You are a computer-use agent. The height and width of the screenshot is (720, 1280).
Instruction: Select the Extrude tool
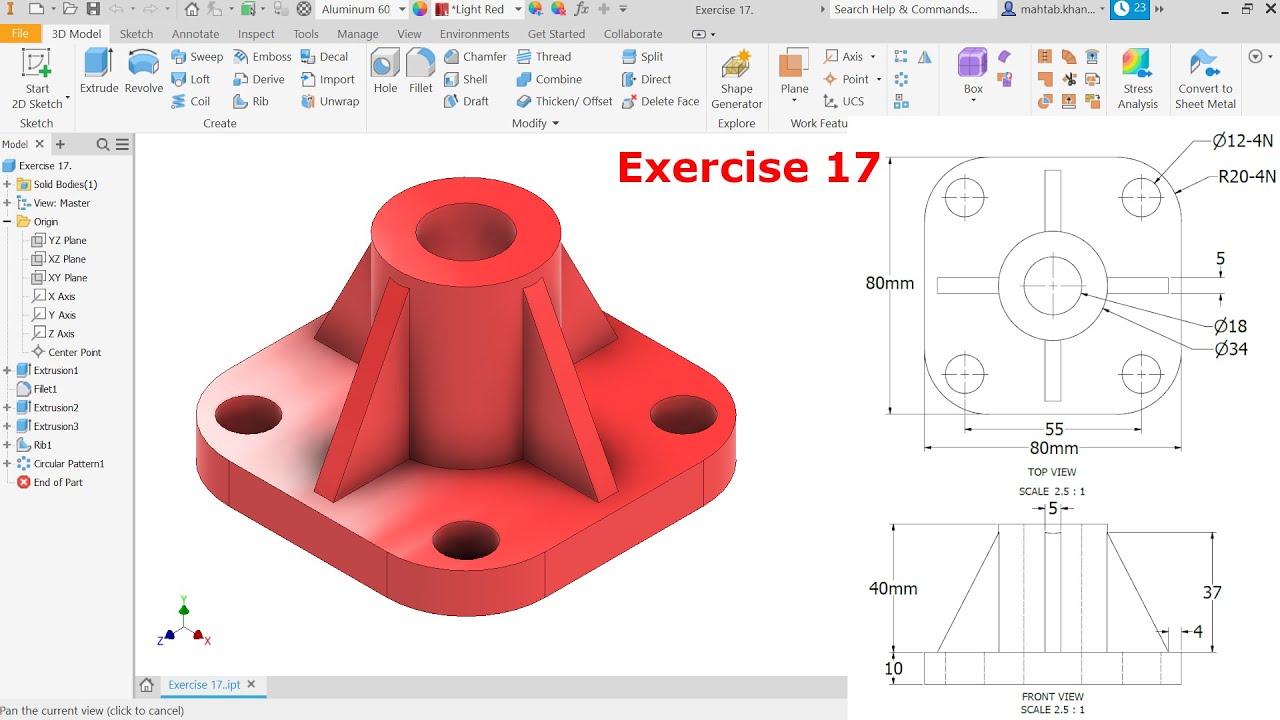[99, 71]
